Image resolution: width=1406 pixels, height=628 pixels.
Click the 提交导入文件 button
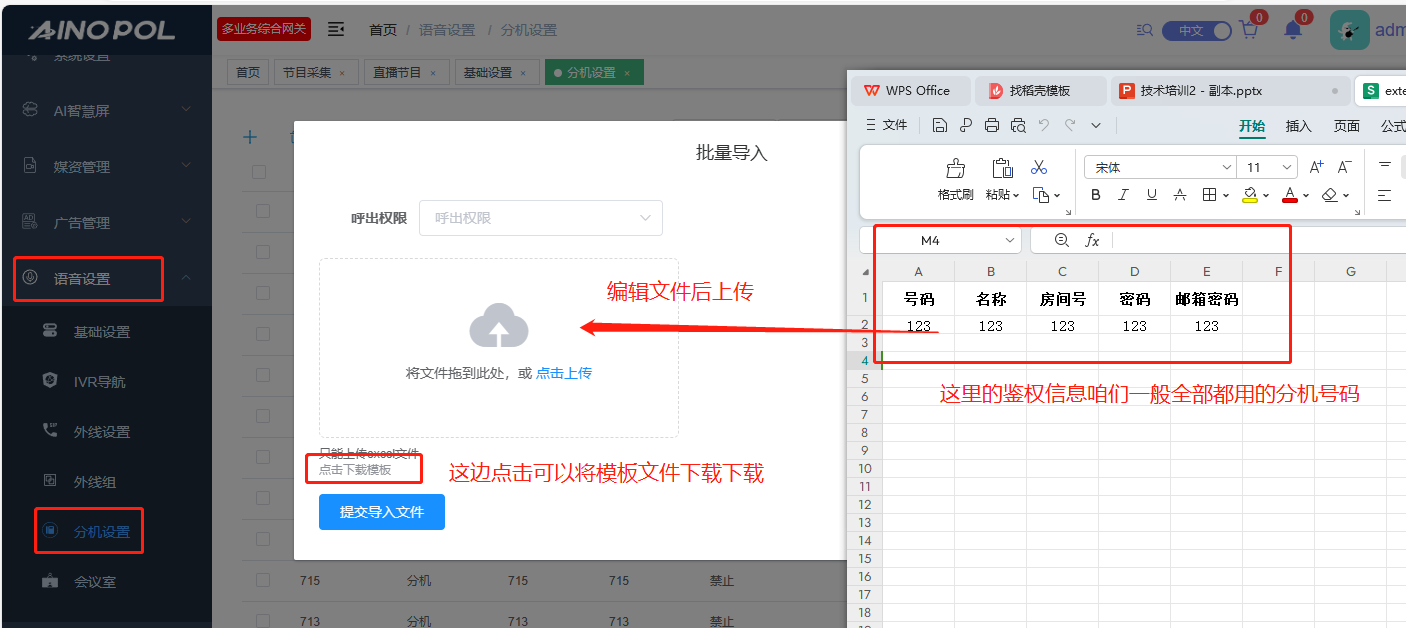[x=381, y=512]
